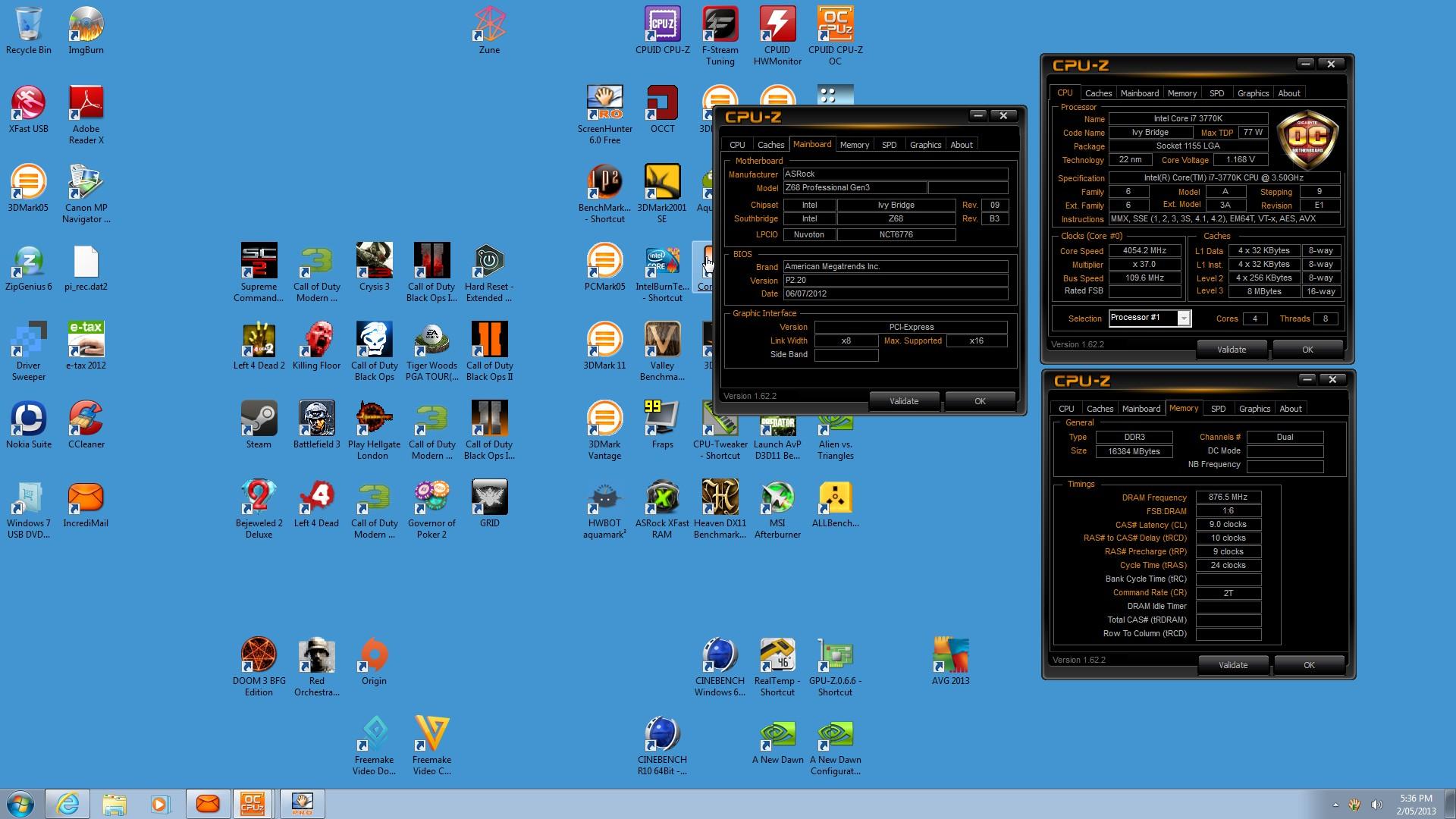
Task: Click OK in Mainboard CPU-Z window
Action: [x=980, y=401]
